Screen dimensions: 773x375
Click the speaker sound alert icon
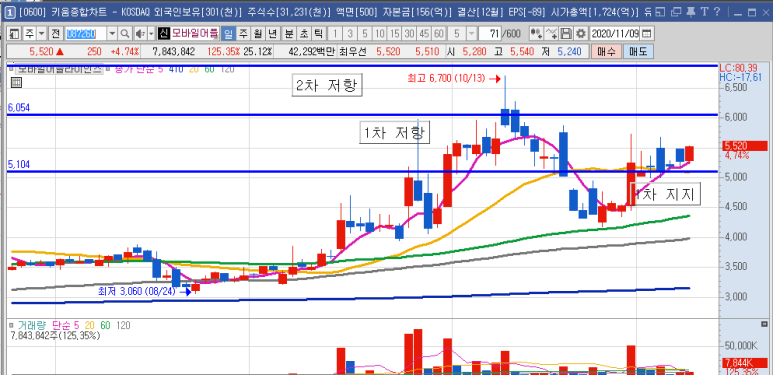coord(140,34)
